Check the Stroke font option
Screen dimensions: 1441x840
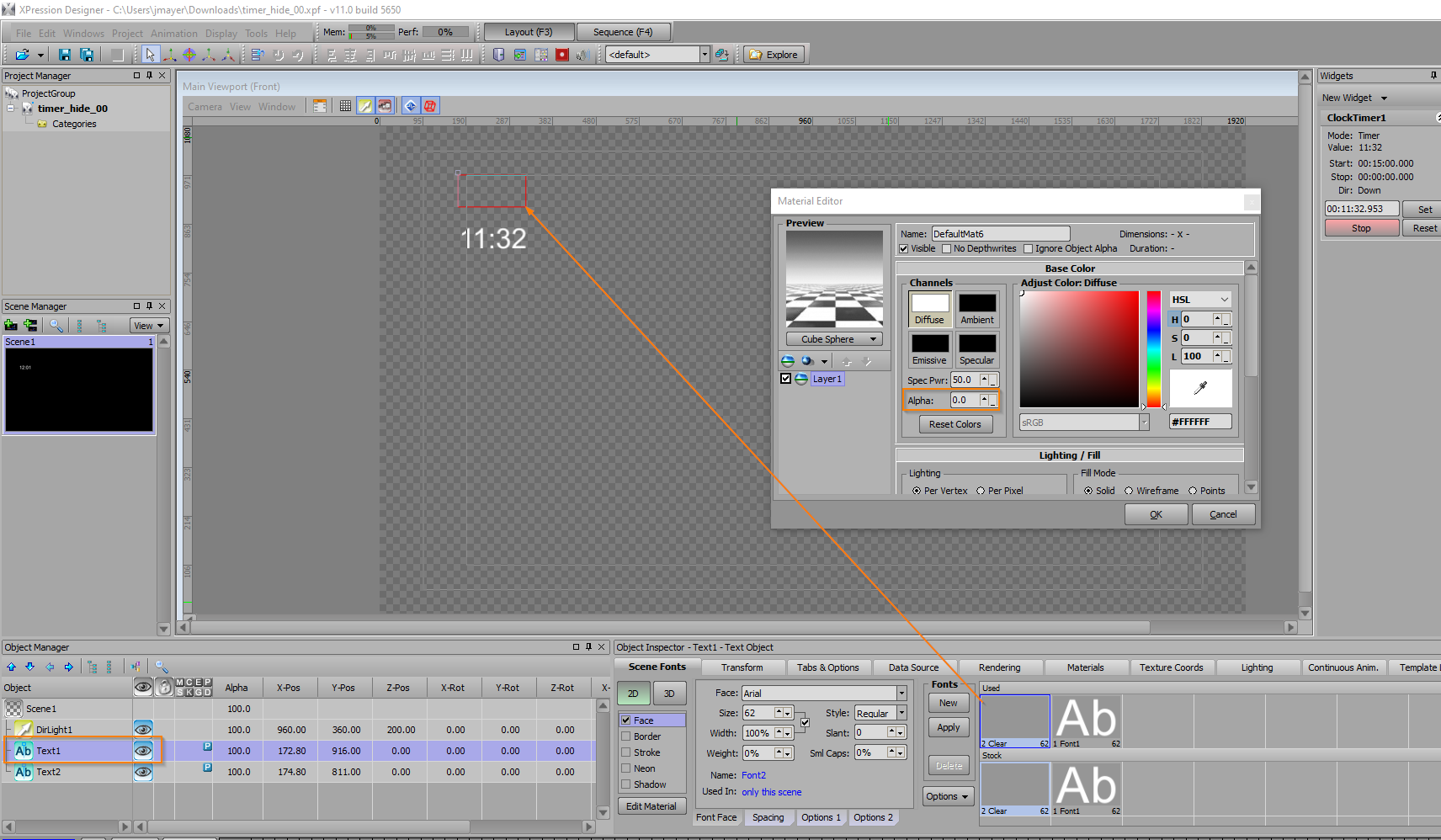point(626,752)
